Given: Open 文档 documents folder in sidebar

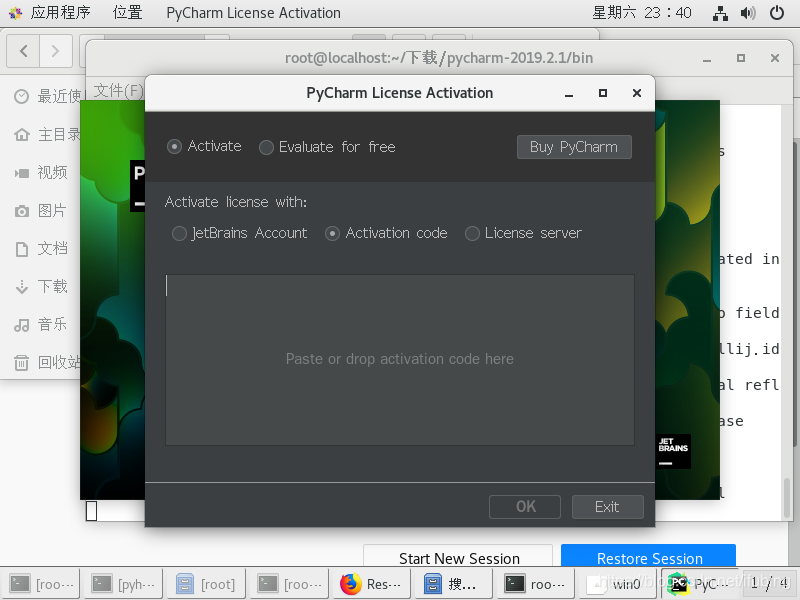Looking at the screenshot, I should [x=41, y=248].
